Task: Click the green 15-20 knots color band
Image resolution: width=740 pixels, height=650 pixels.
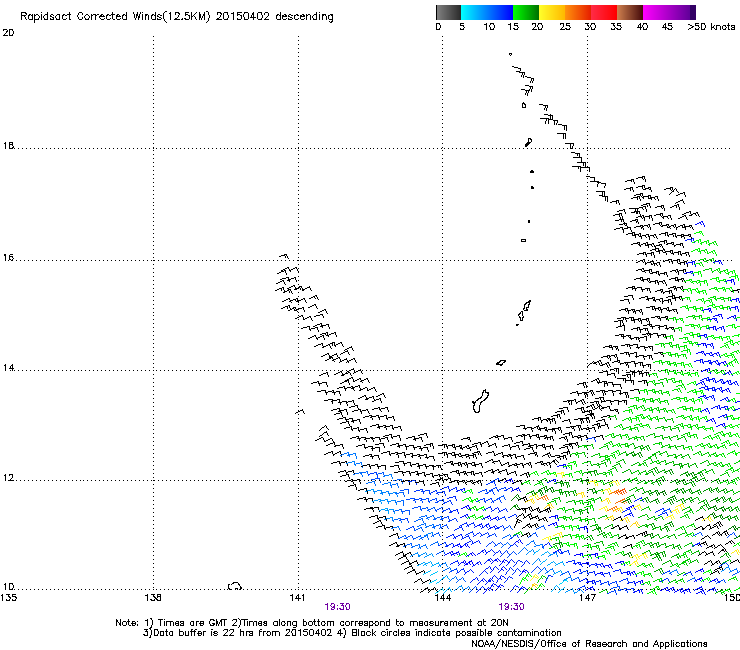Action: tap(526, 12)
